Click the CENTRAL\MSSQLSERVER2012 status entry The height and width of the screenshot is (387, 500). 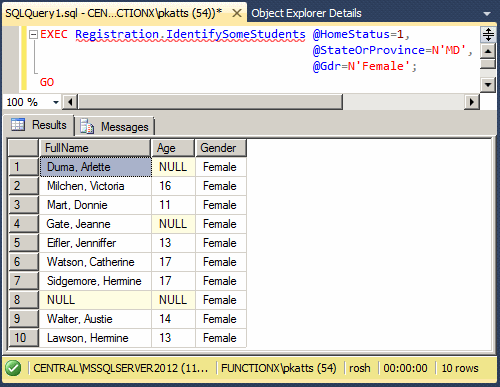[120, 368]
